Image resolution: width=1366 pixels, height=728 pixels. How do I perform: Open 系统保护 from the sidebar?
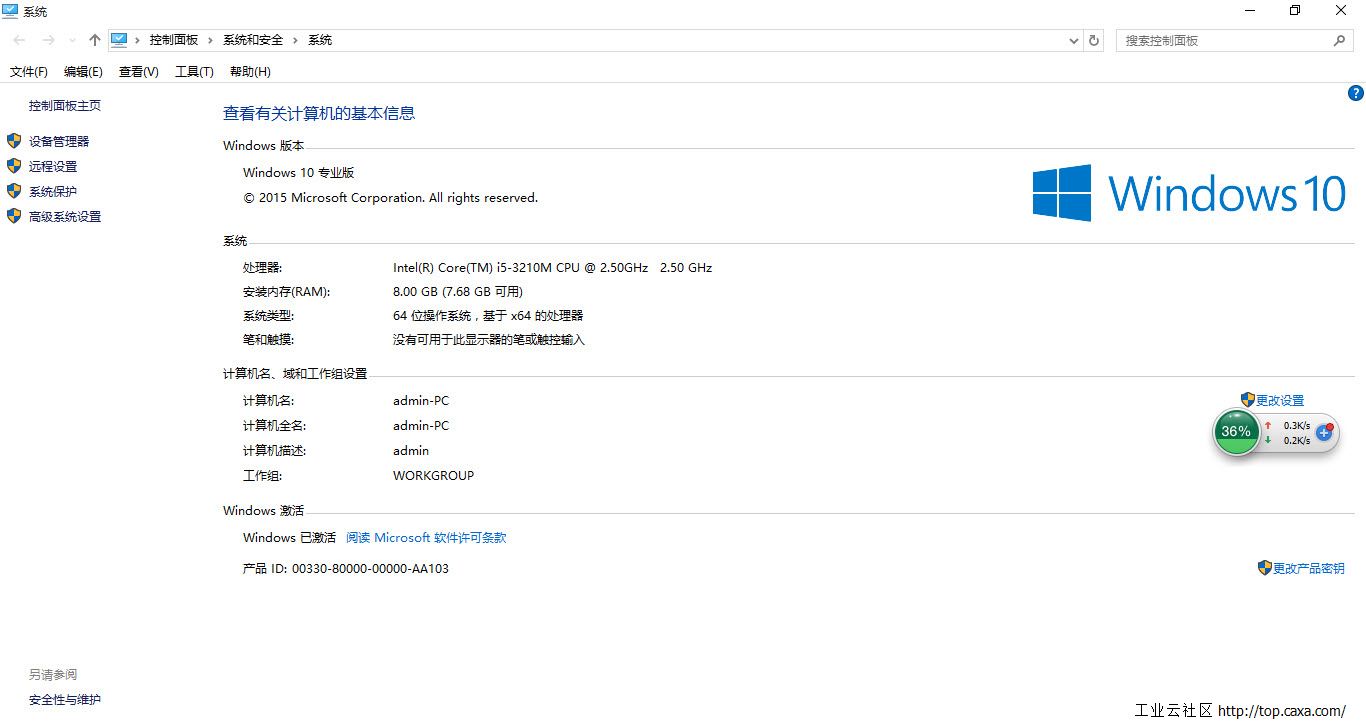[53, 192]
